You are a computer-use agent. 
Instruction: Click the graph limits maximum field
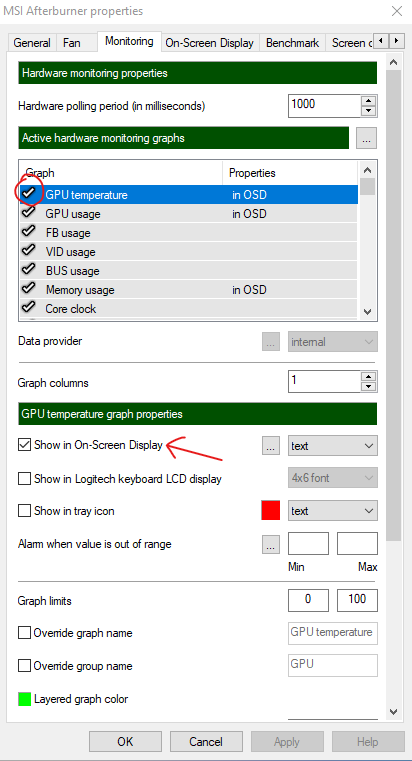click(x=357, y=600)
